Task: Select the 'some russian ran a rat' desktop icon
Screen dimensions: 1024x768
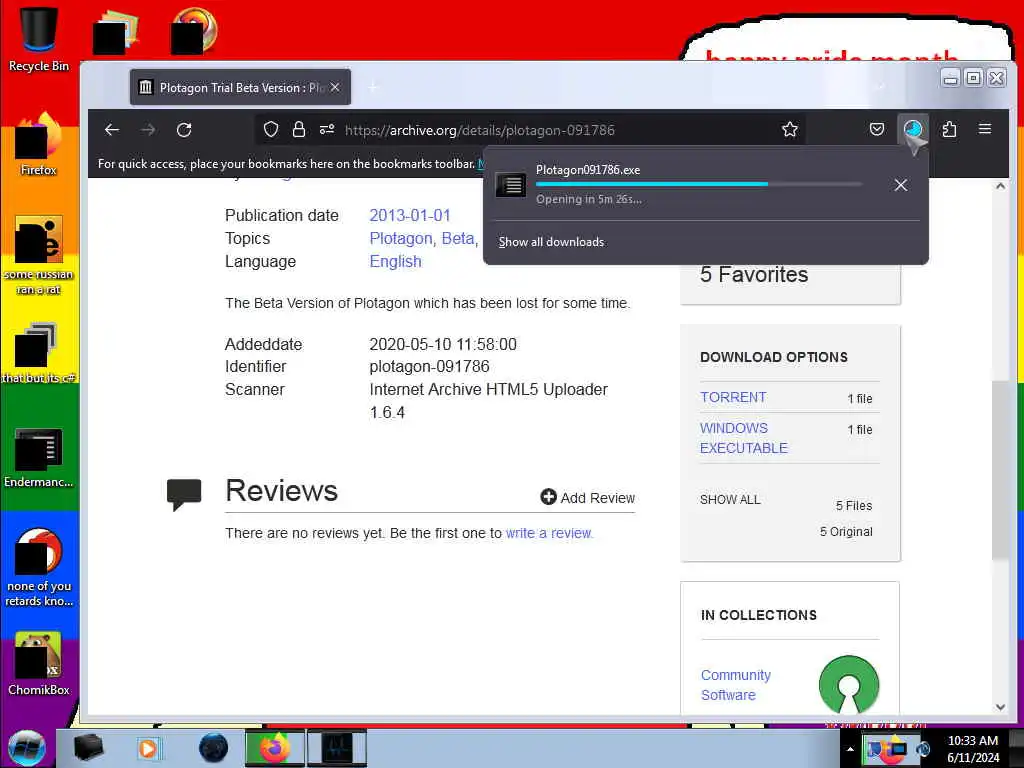Action: coord(39,255)
